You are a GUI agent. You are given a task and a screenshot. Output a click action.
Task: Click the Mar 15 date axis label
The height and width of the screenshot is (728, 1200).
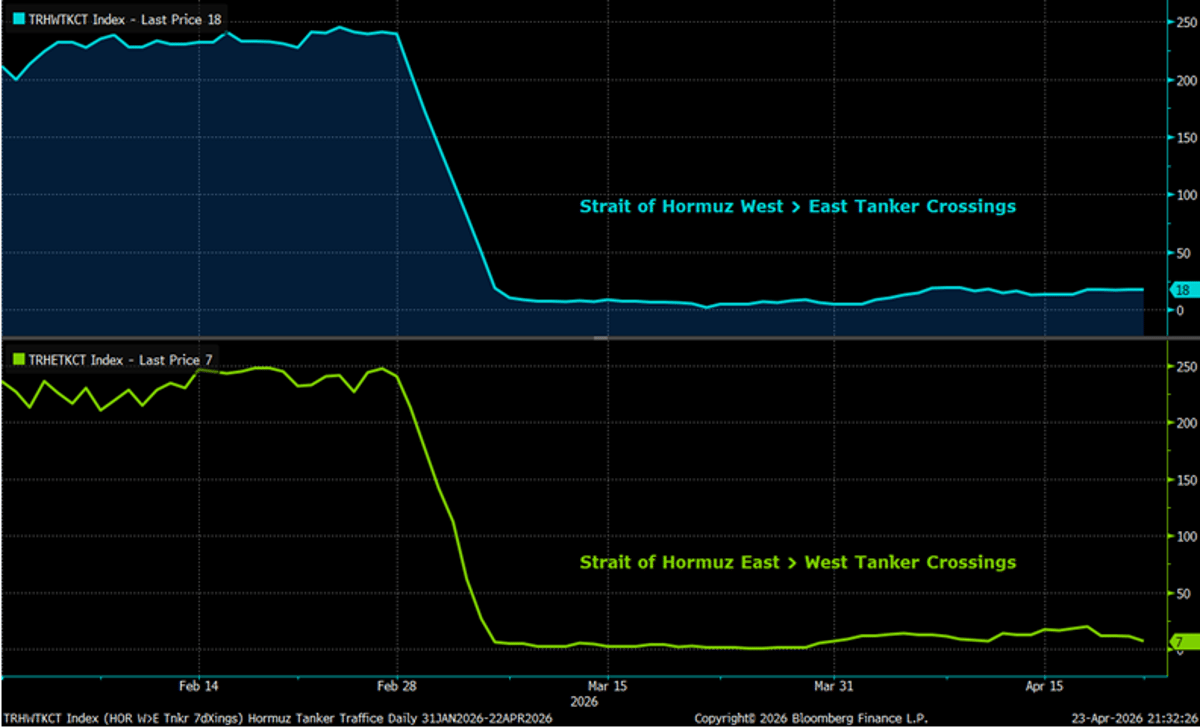(606, 687)
